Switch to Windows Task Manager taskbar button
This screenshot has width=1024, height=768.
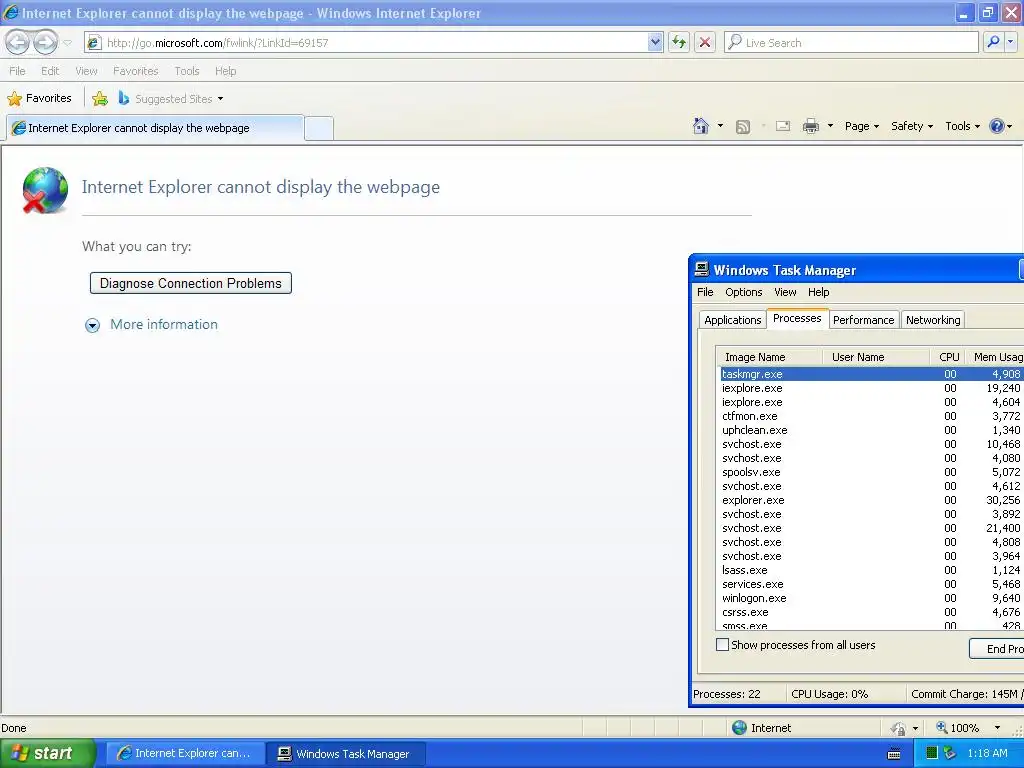[347, 754]
